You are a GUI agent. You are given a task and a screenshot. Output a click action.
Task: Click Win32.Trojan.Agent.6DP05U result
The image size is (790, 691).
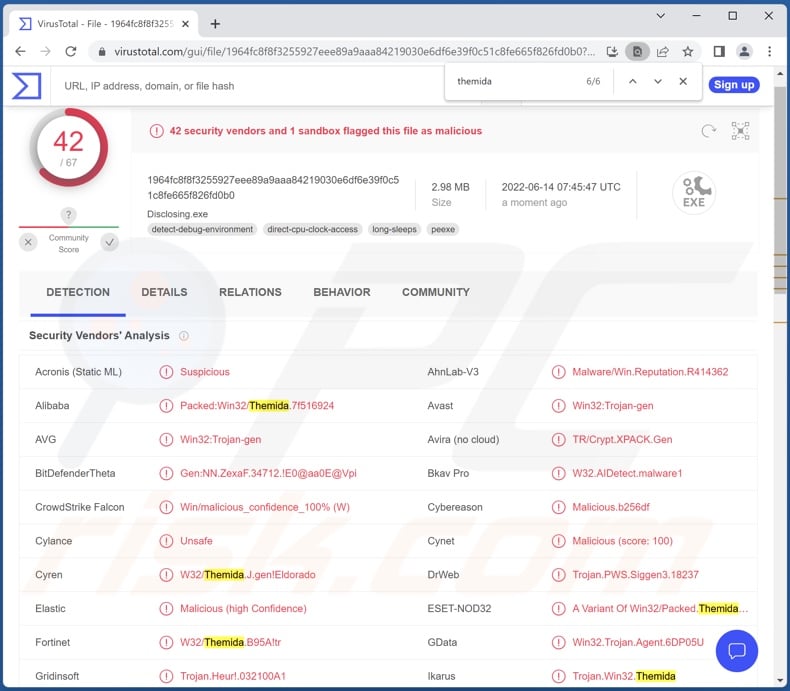[638, 642]
